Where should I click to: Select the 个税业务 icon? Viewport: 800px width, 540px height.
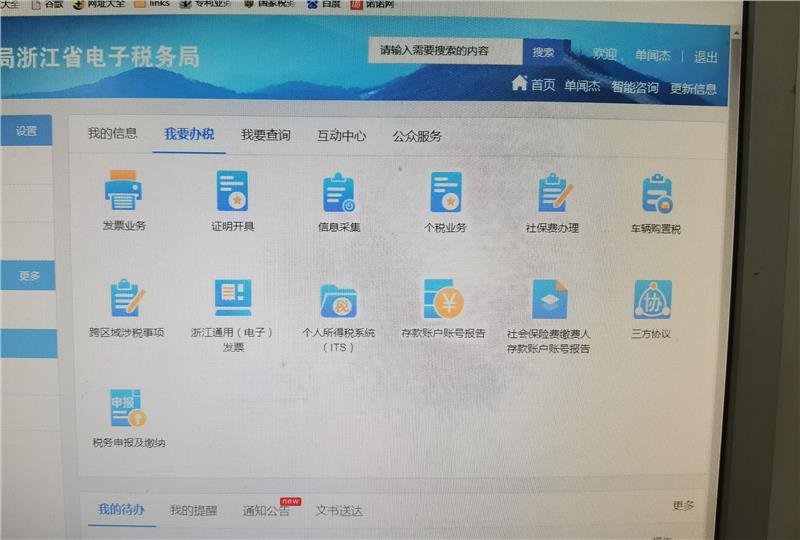[445, 192]
